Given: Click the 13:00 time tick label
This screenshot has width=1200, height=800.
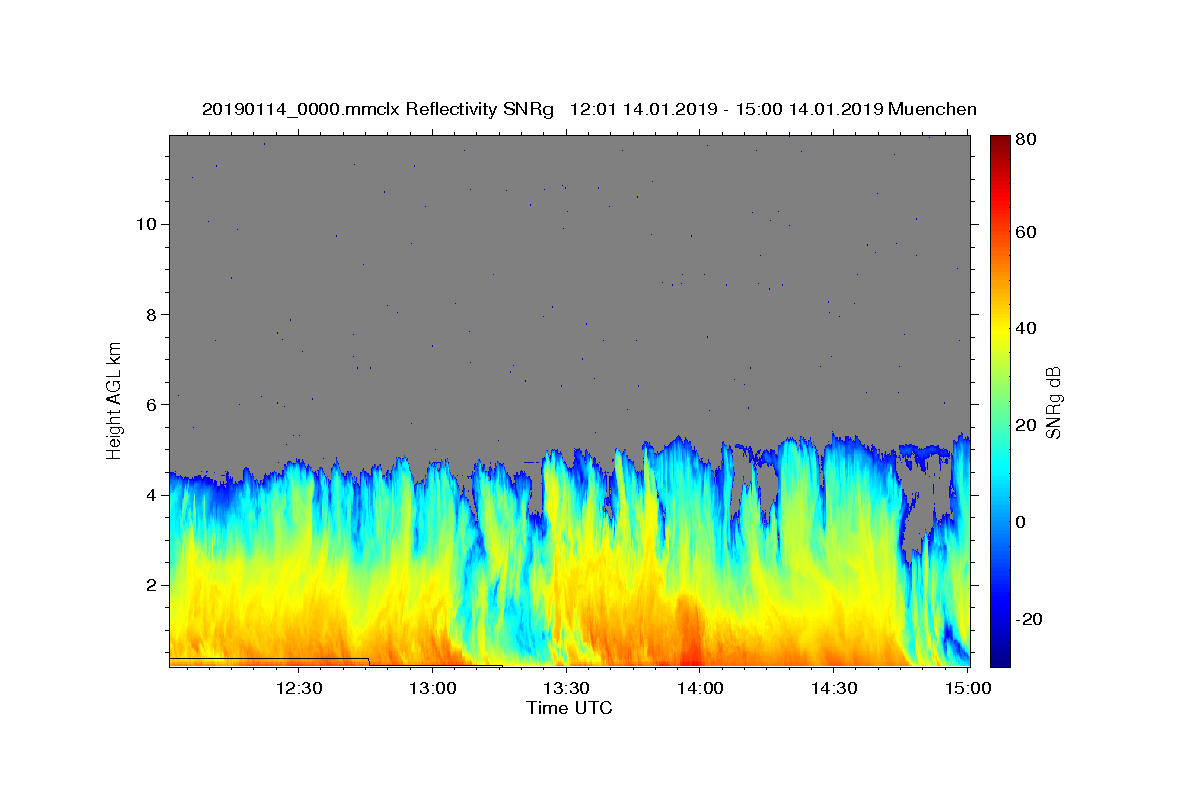Looking at the screenshot, I should pyautogui.click(x=432, y=688).
